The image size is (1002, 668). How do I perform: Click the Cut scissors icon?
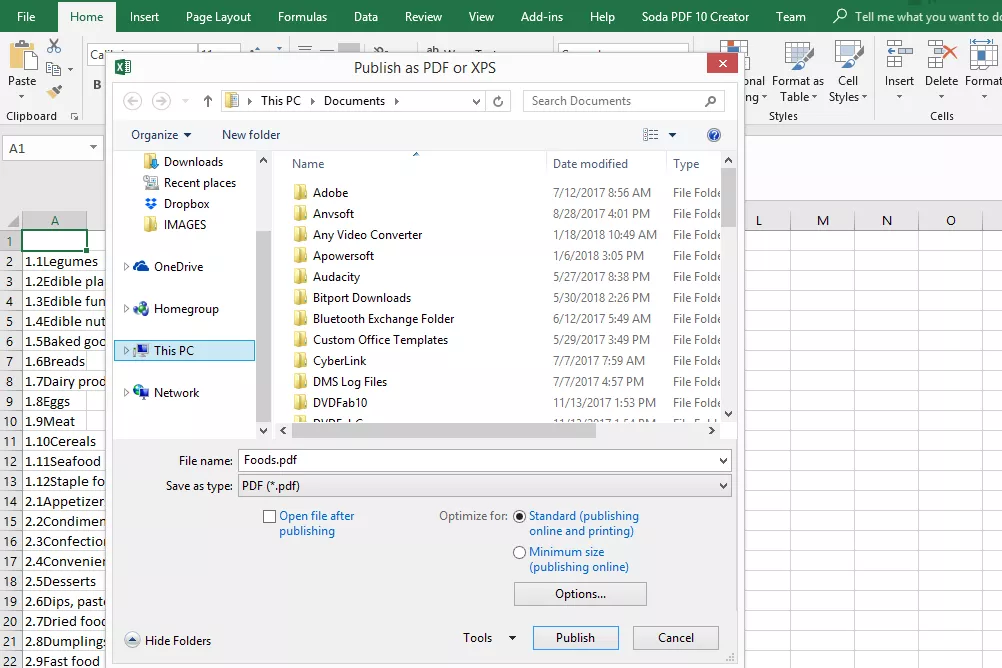[x=54, y=46]
